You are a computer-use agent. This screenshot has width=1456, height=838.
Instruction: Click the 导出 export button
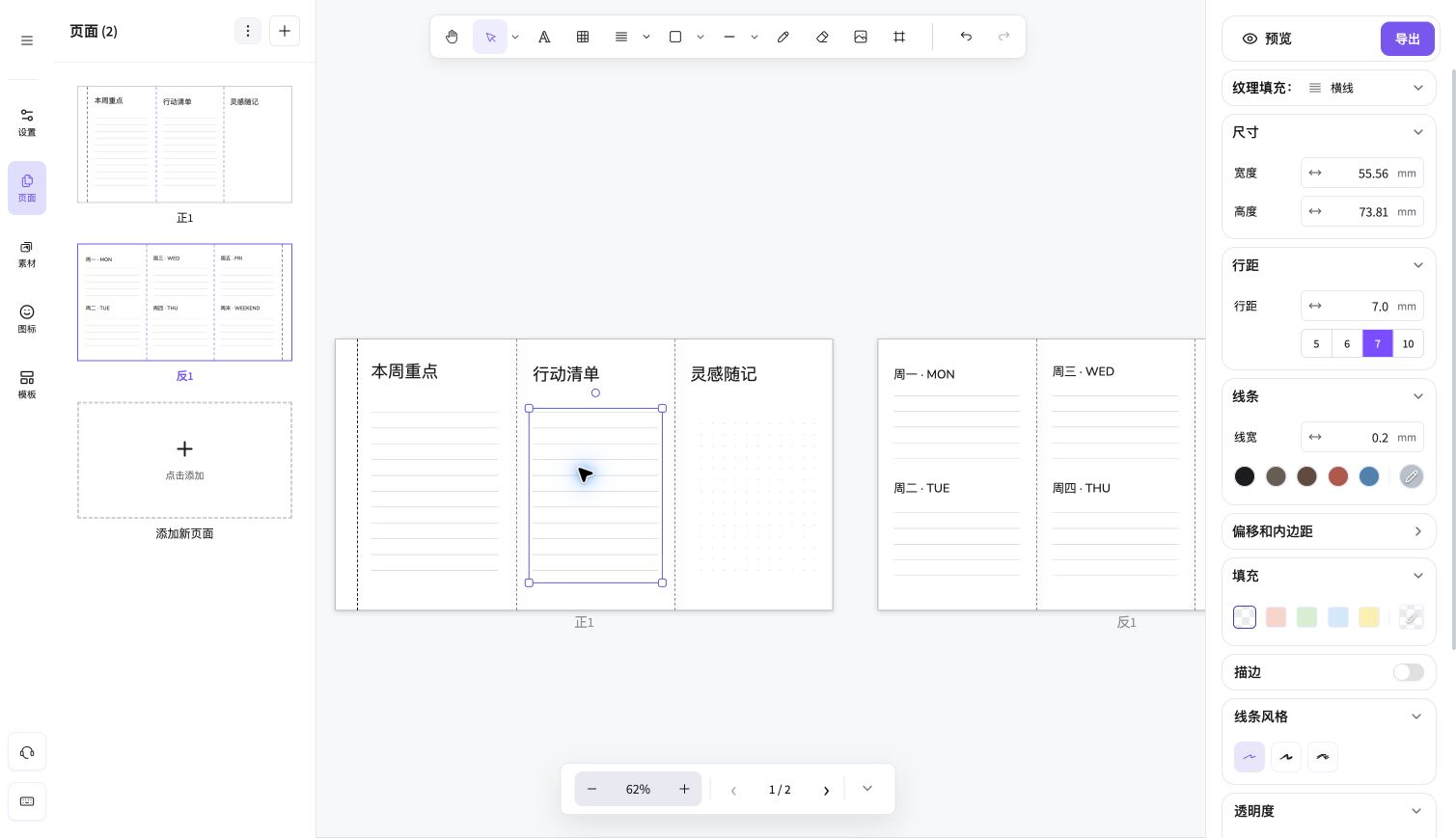click(1408, 39)
